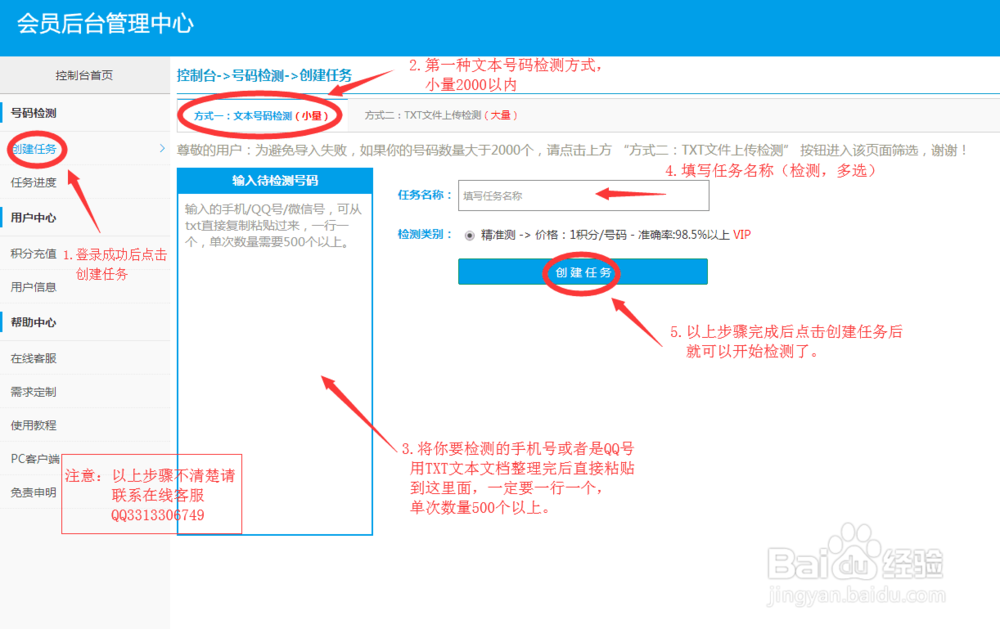
Task: Open 需求定制 in the sidebar
Action: tap(35, 392)
